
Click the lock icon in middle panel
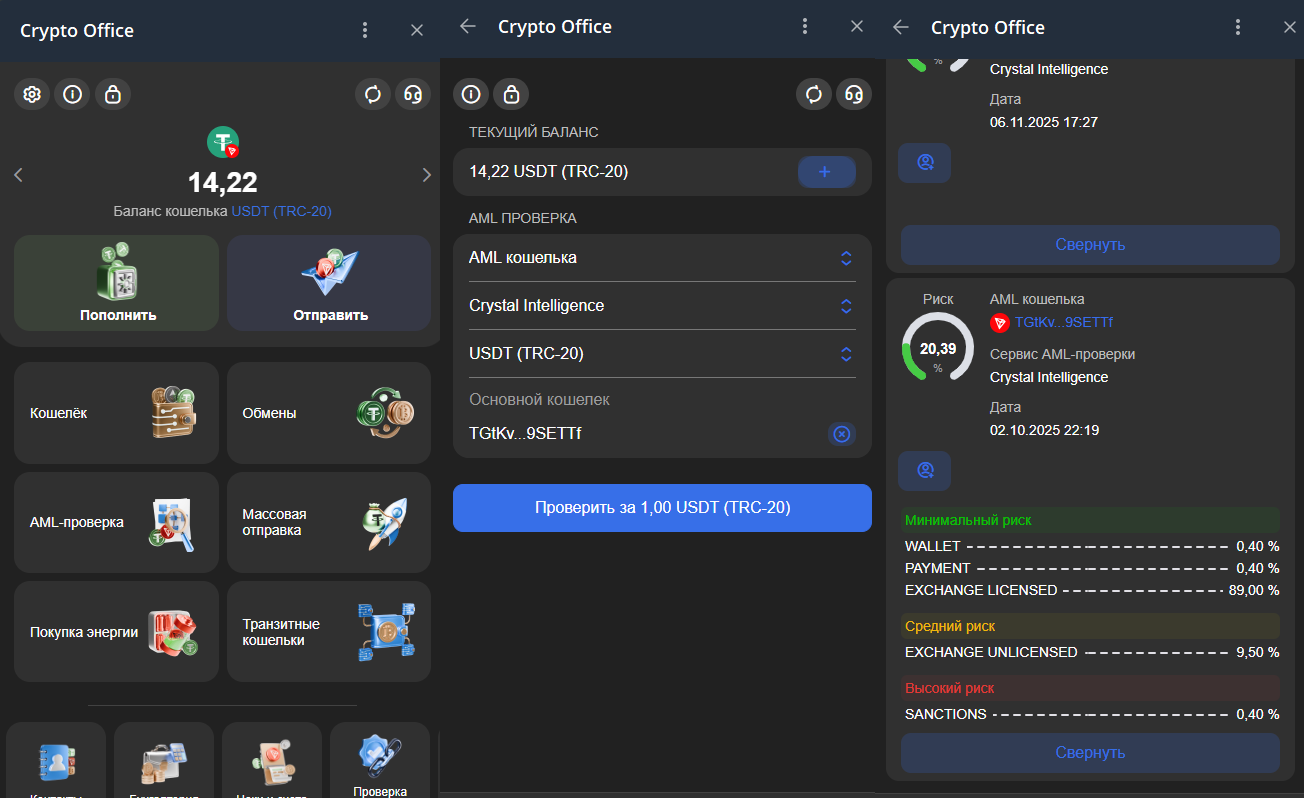click(x=511, y=94)
